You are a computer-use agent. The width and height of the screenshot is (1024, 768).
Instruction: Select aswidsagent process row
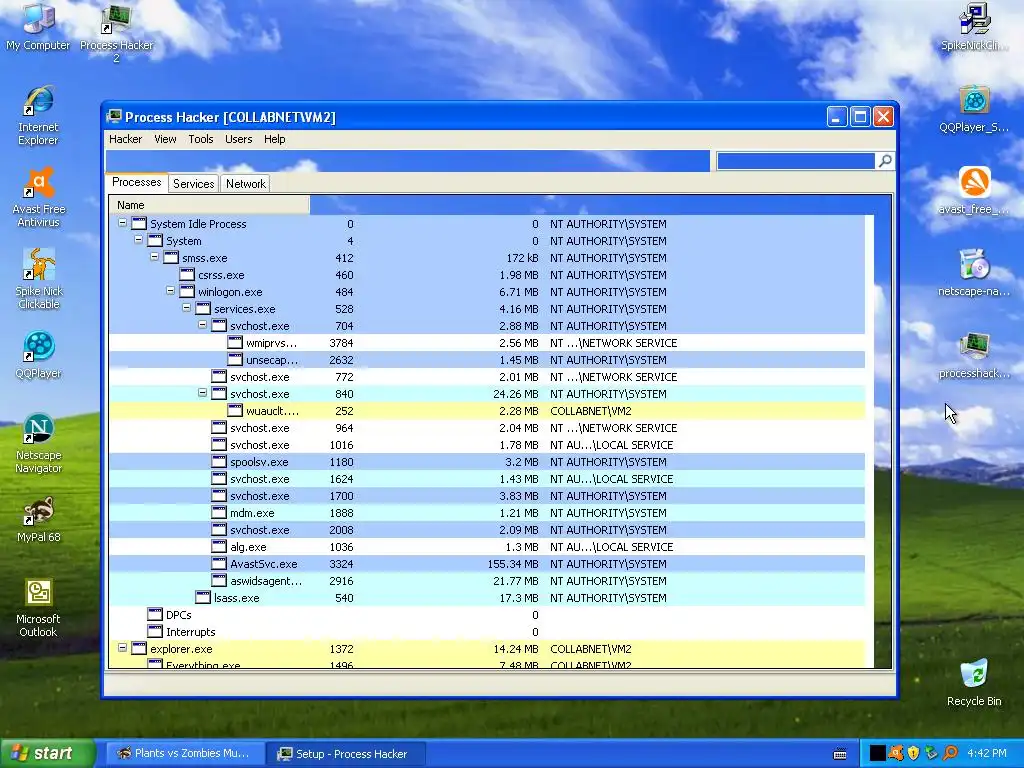[x=487, y=581]
